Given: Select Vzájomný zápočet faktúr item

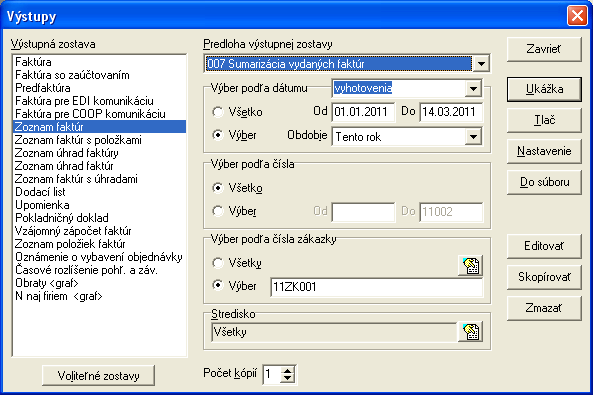Looking at the screenshot, I should pyautogui.click(x=99, y=231).
